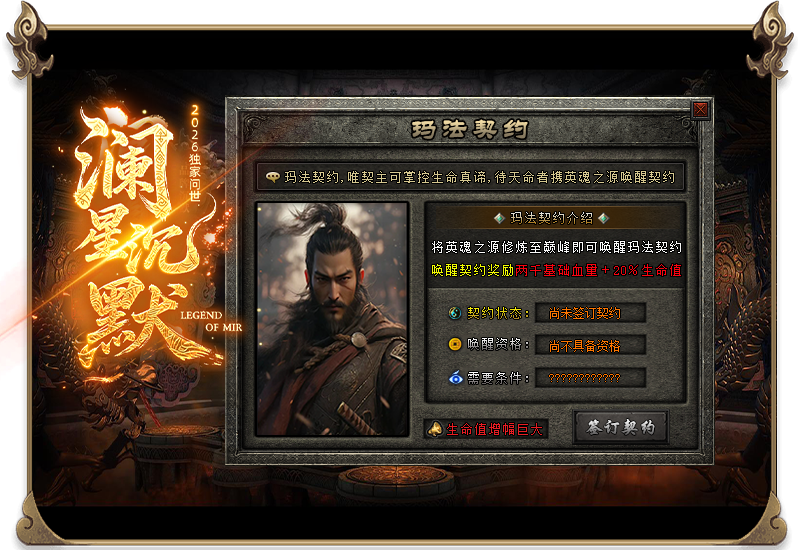Image resolution: width=800 pixels, height=550 pixels.
Task: Click the green orb icon beside 契约状态
Action: click(x=455, y=313)
